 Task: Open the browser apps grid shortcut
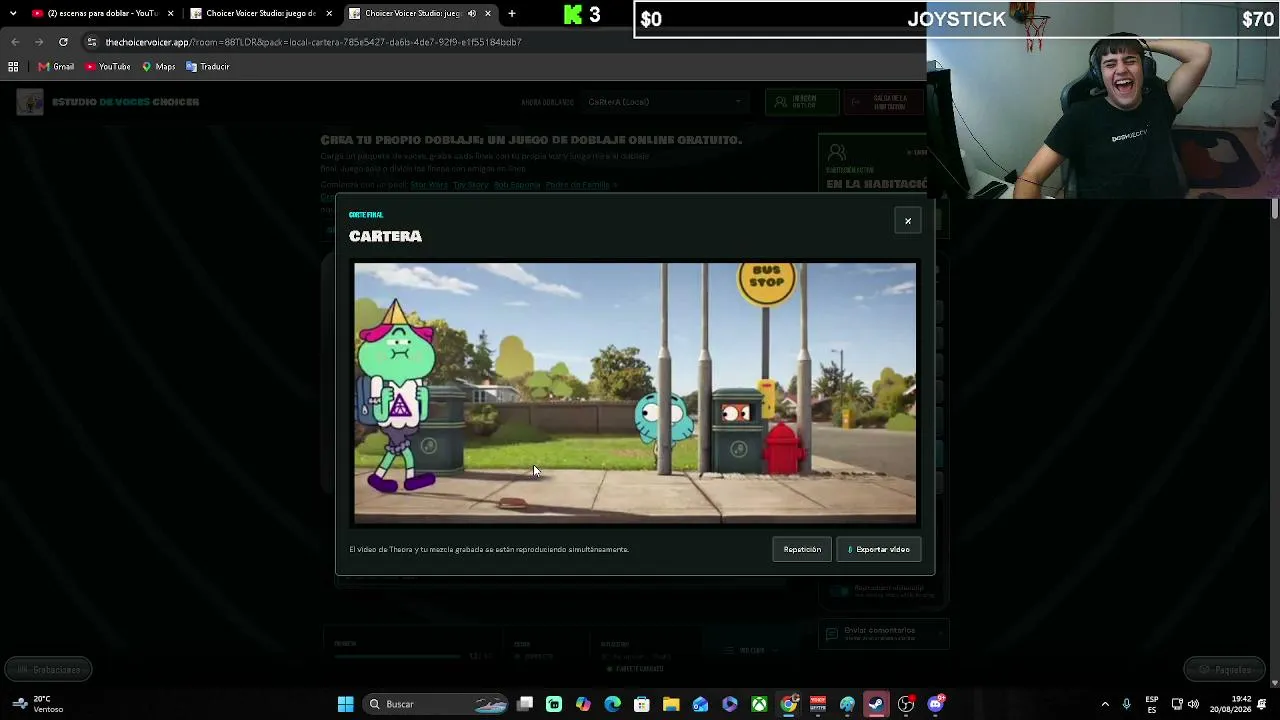click(13, 67)
